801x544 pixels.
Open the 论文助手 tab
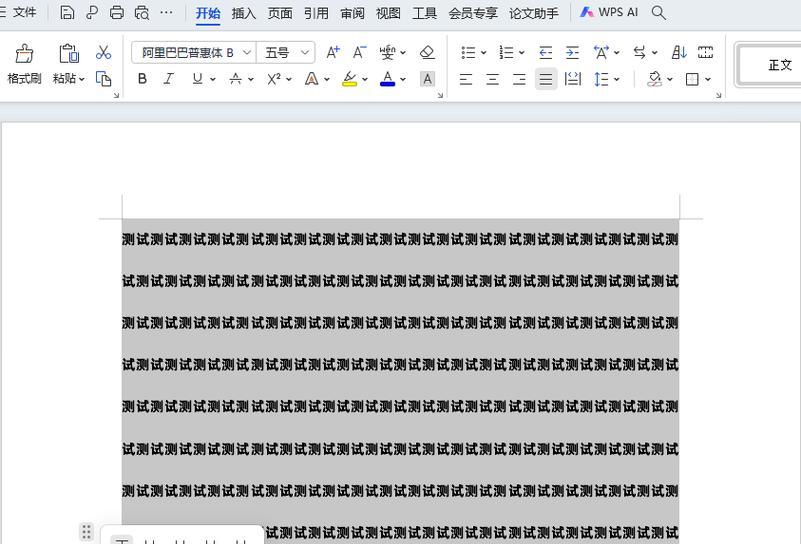[x=534, y=13]
